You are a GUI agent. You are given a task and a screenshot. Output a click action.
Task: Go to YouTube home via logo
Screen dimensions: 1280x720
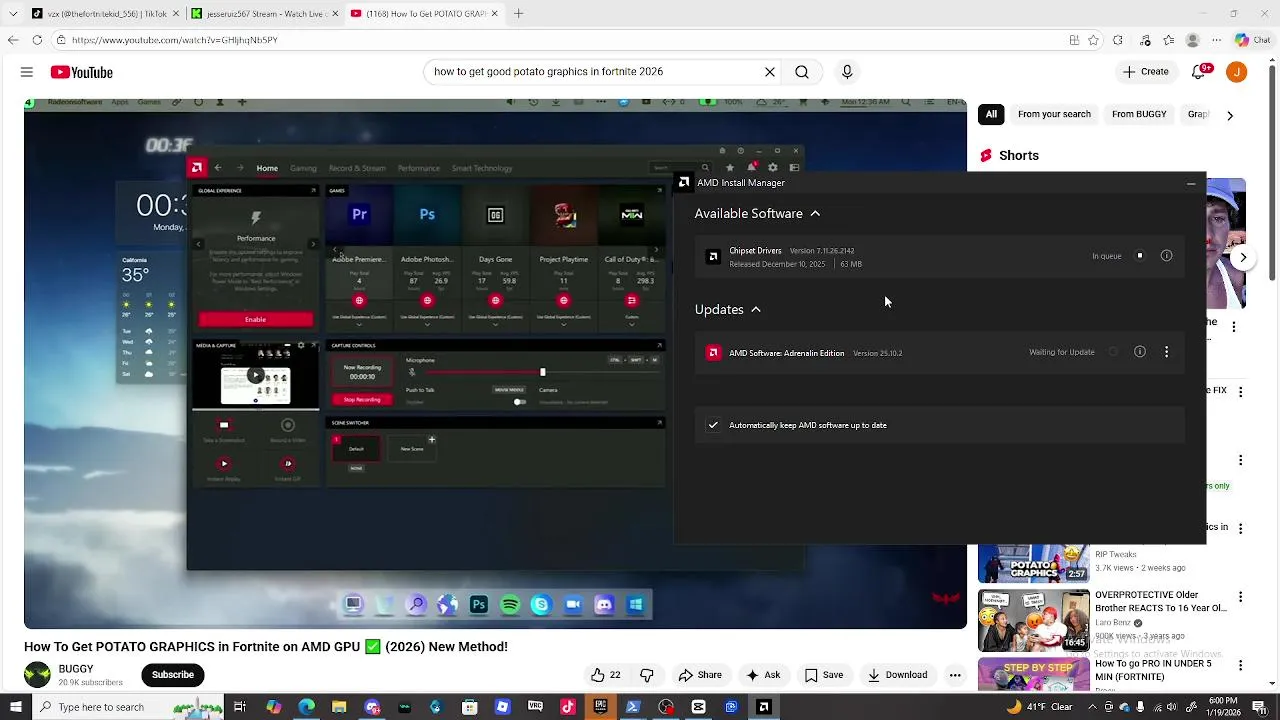coord(82,72)
